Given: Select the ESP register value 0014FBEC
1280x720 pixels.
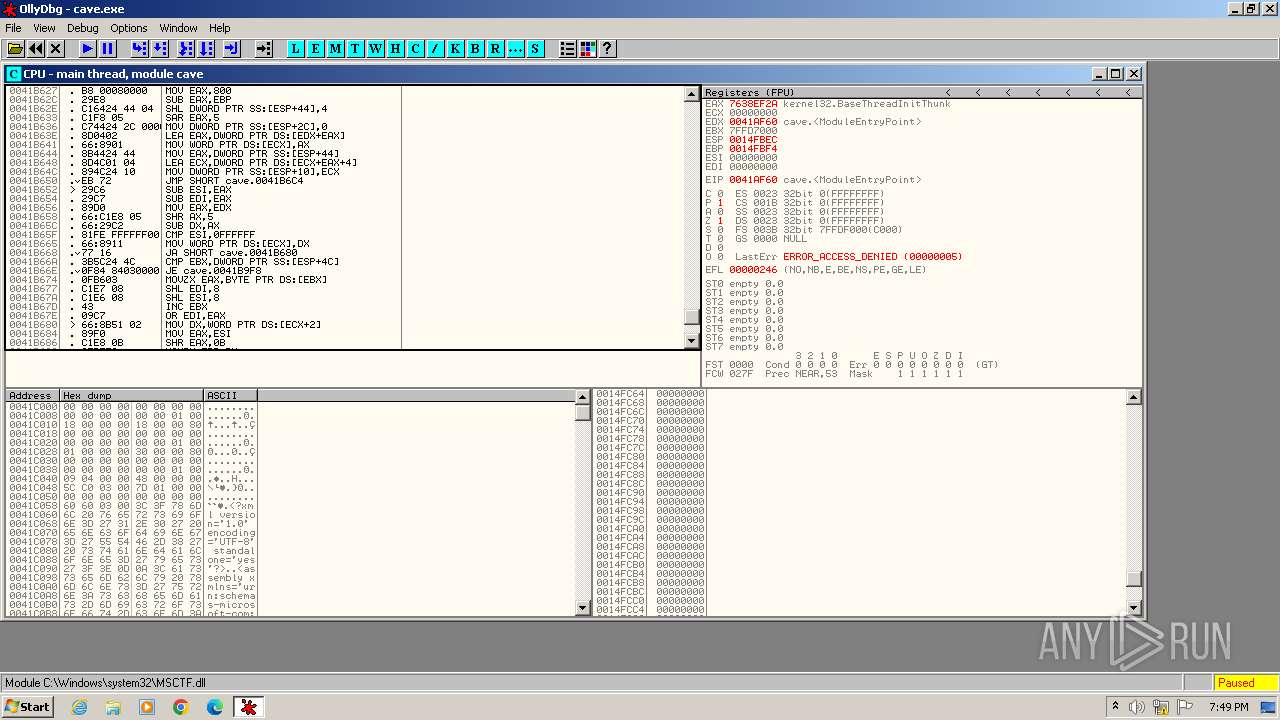Looking at the screenshot, I should tap(753, 140).
